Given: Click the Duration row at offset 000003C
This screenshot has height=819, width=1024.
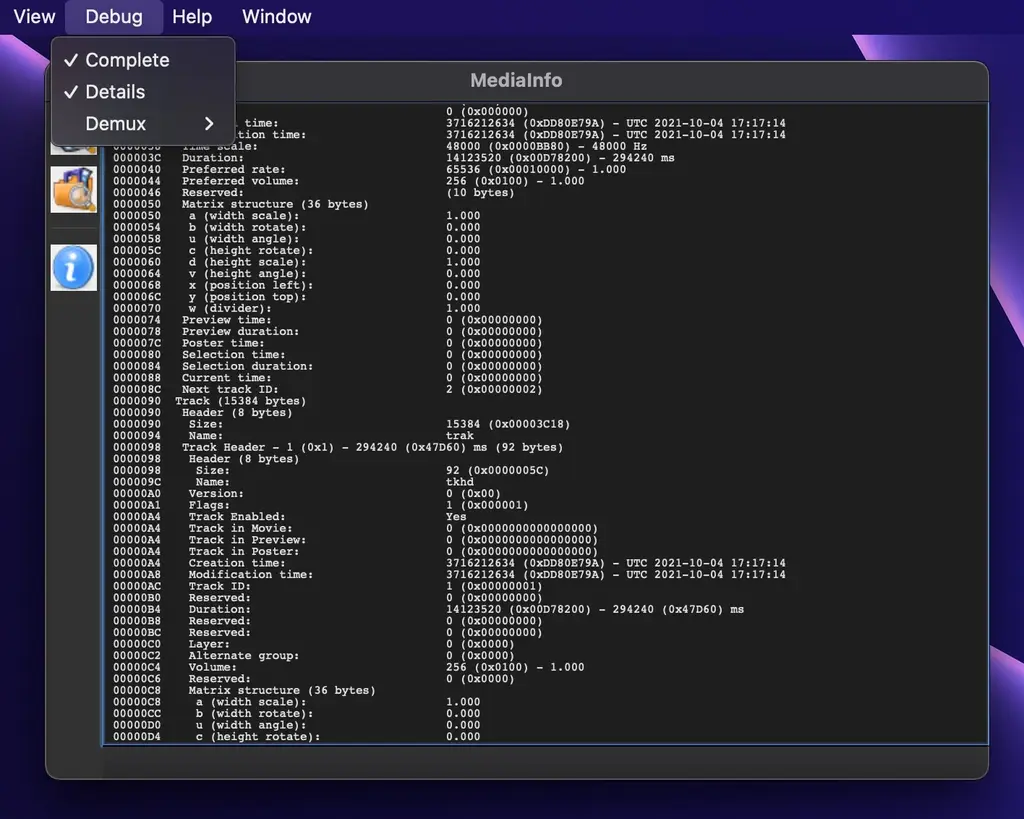Looking at the screenshot, I should pos(394,158).
